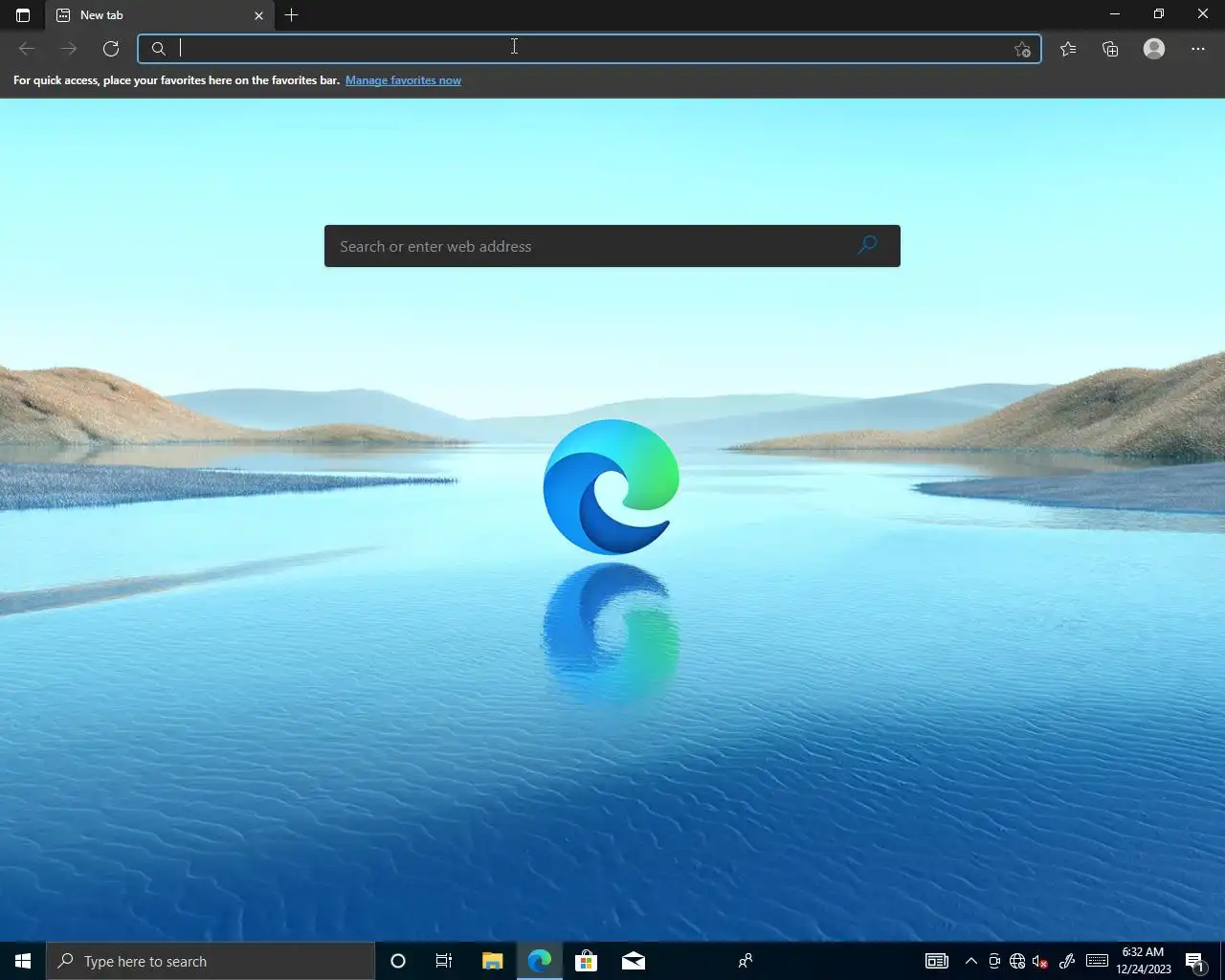Open muted volume speaker tray icon
Image resolution: width=1225 pixels, height=980 pixels.
click(x=1040, y=961)
